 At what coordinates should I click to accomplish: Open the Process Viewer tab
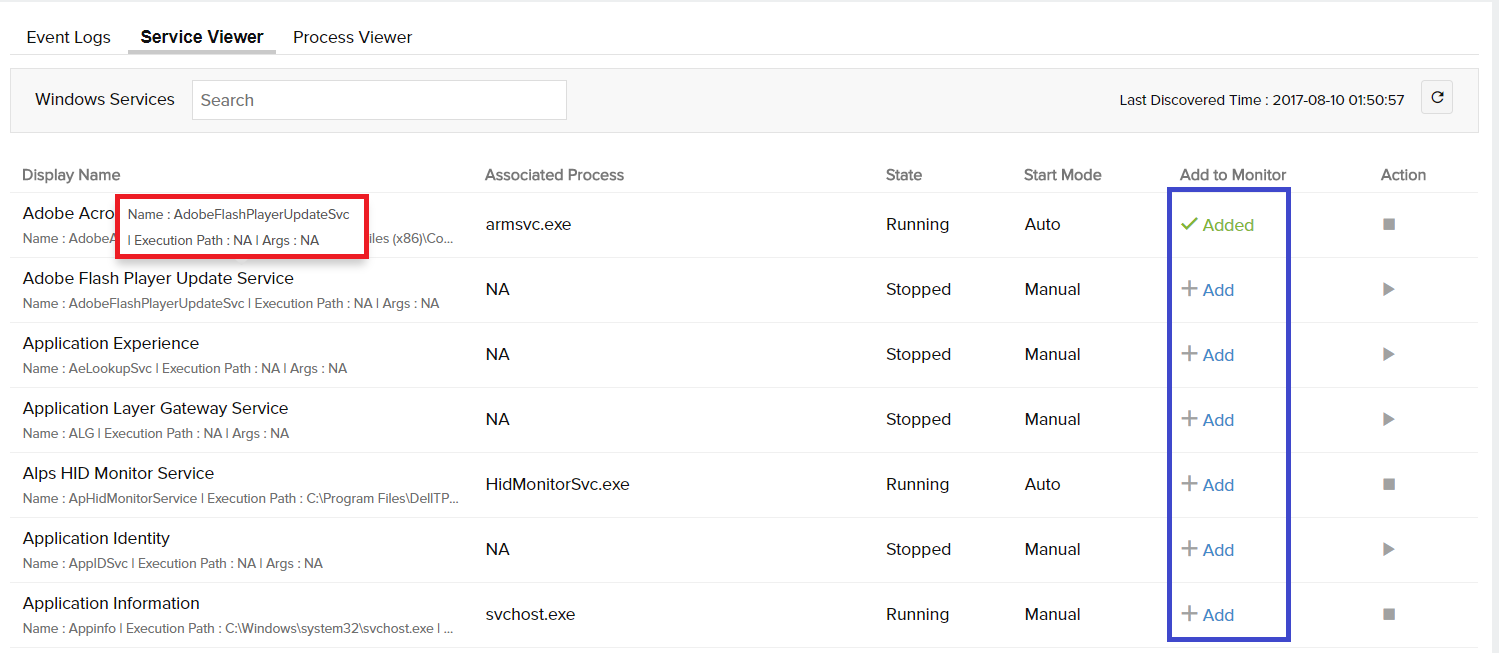tap(352, 37)
